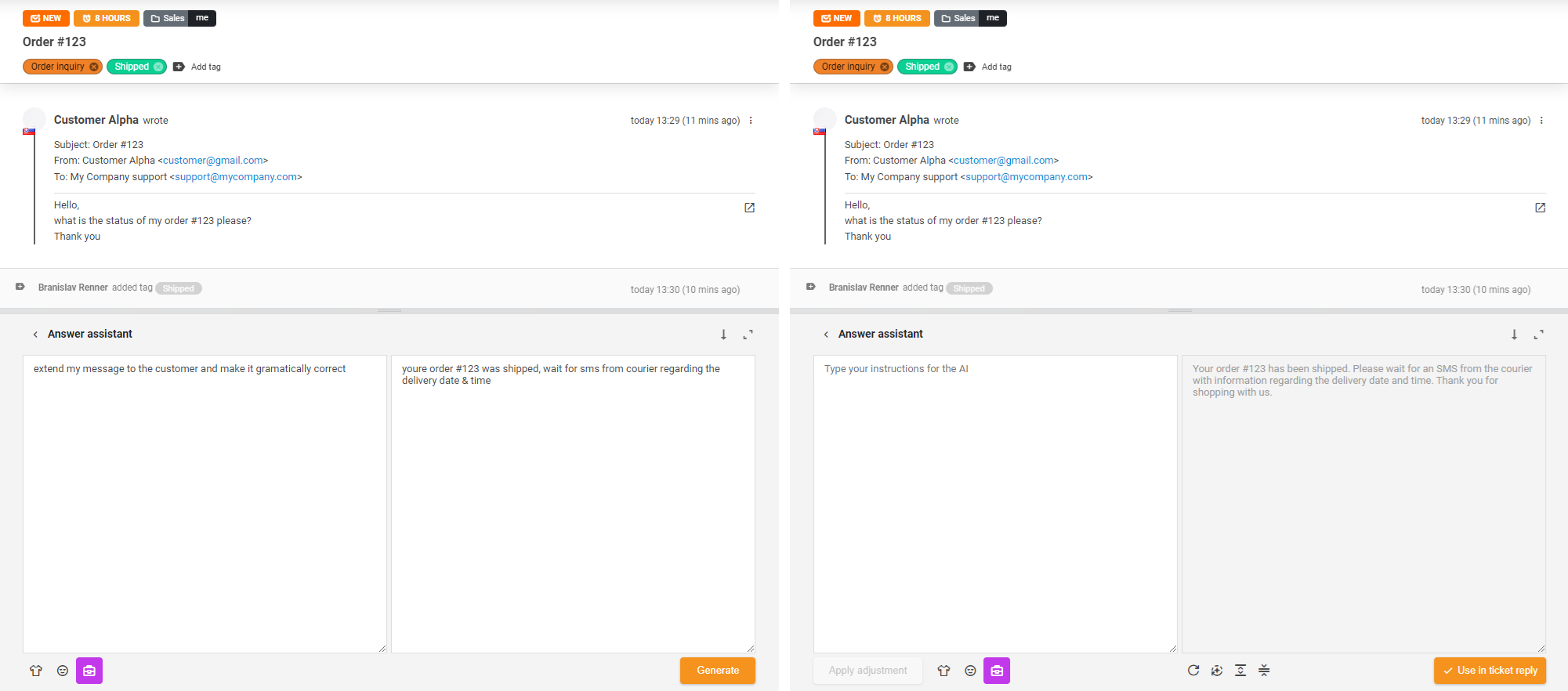1568x691 pixels.
Task: Maximize the Answer assistant panel in right ticket
Action: point(1538,335)
